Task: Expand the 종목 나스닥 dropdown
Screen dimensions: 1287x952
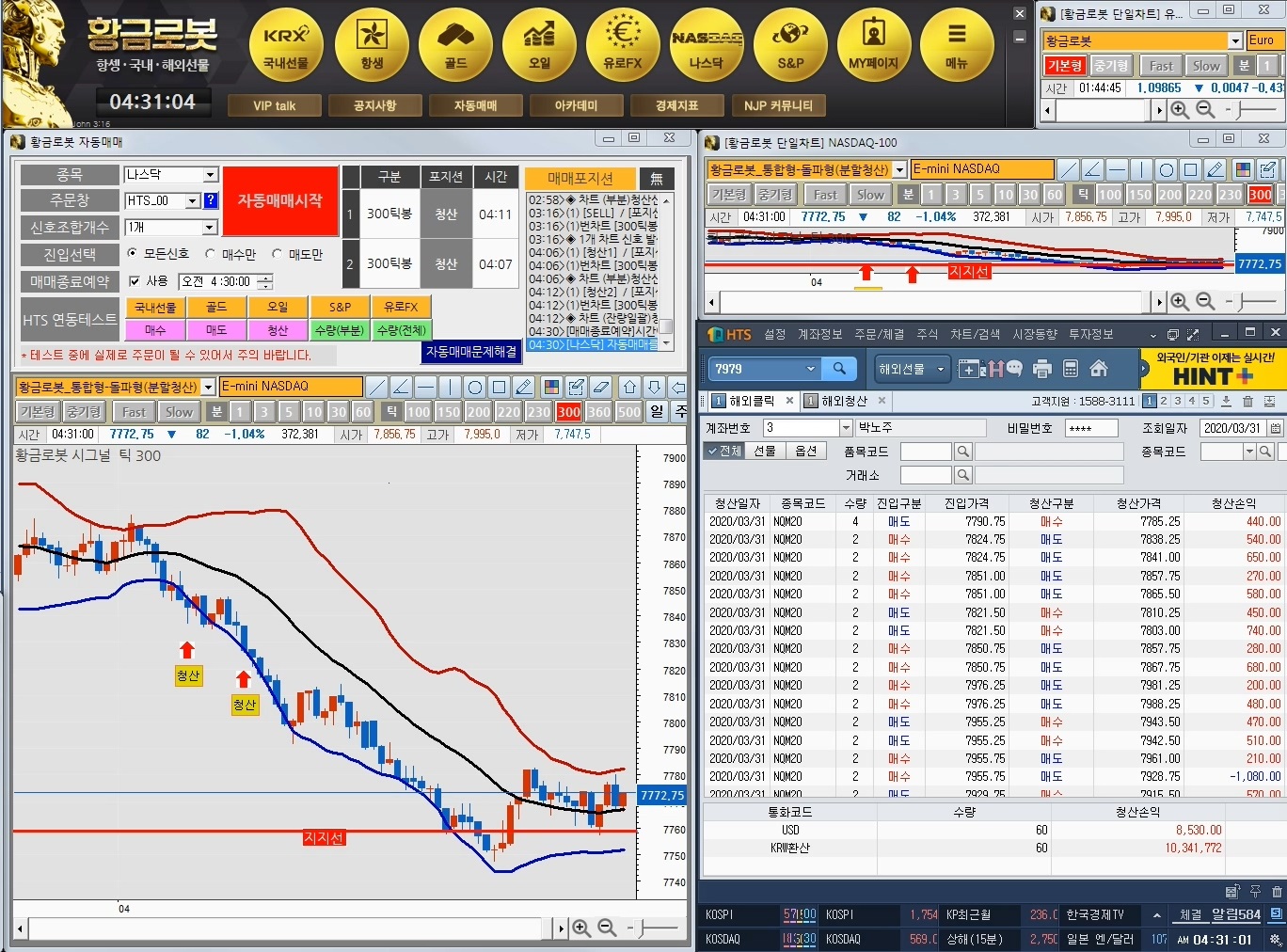Action: (x=211, y=175)
